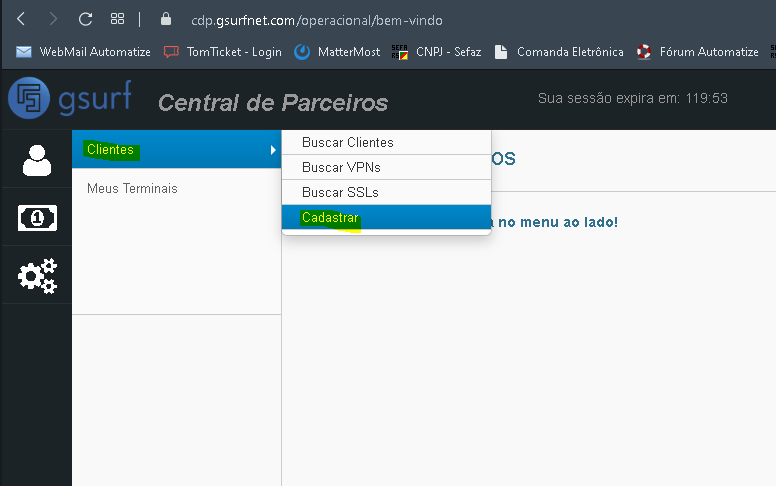776x486 pixels.
Task: Open the user profile sidebar icon
Action: 37,160
